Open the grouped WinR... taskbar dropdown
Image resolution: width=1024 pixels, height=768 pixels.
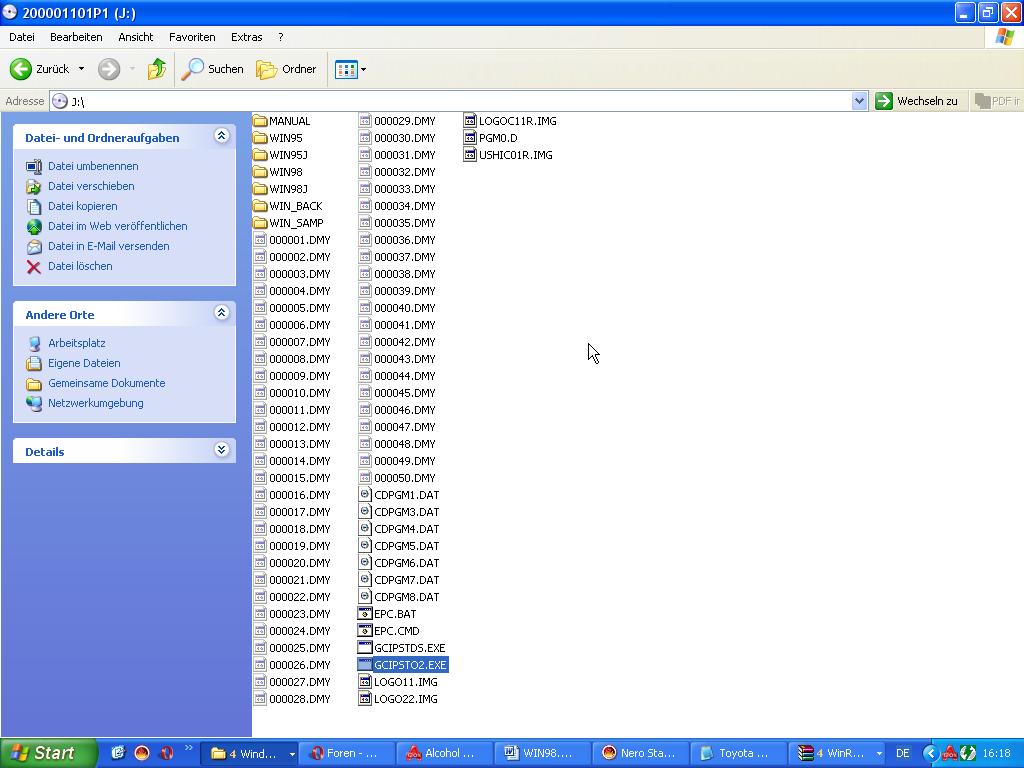(x=879, y=754)
